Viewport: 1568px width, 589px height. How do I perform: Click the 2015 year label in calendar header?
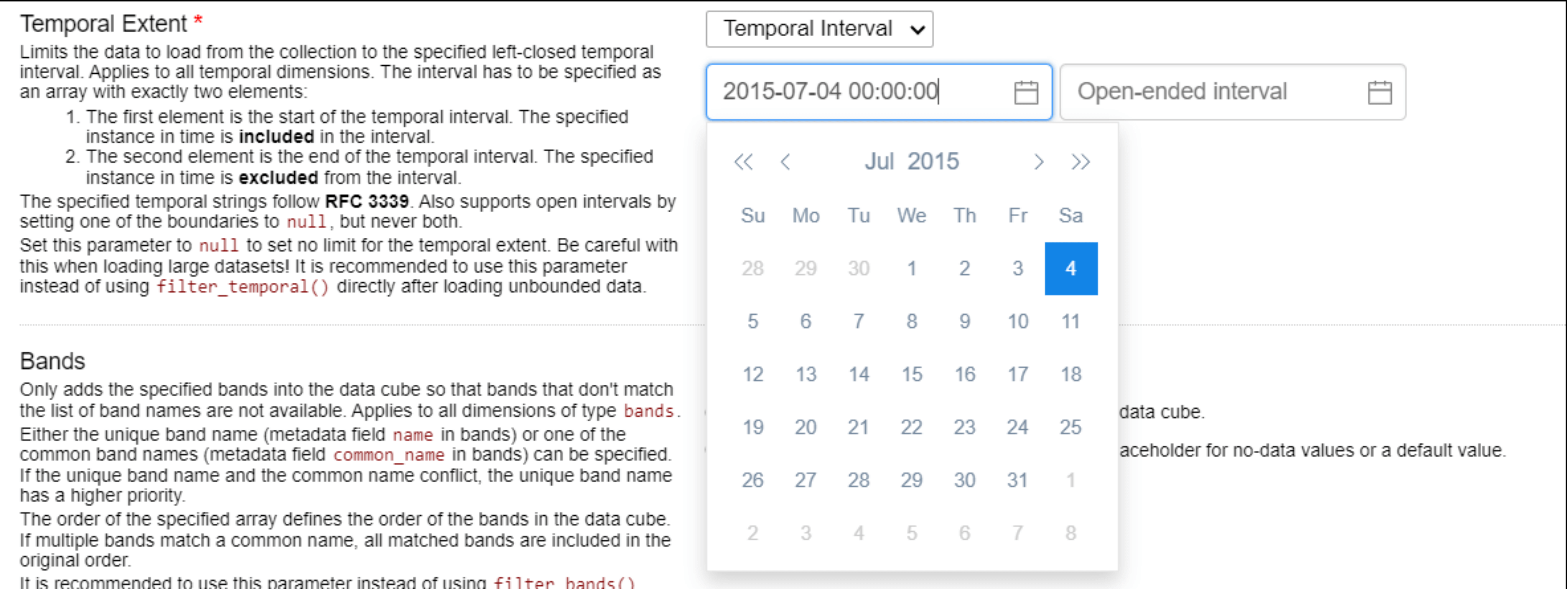933,162
